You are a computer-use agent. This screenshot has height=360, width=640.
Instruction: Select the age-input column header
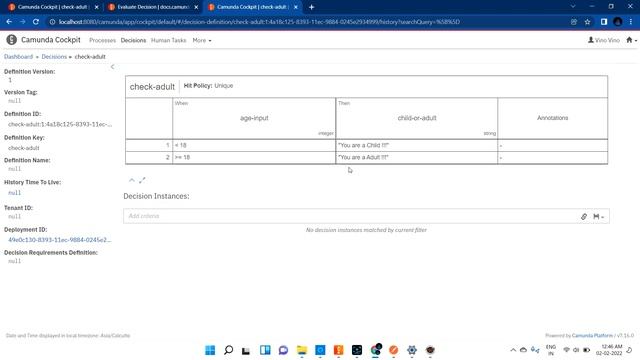point(254,118)
